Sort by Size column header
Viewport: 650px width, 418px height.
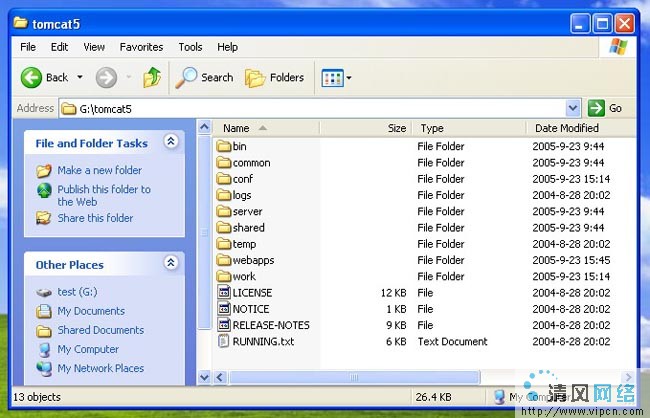366,128
